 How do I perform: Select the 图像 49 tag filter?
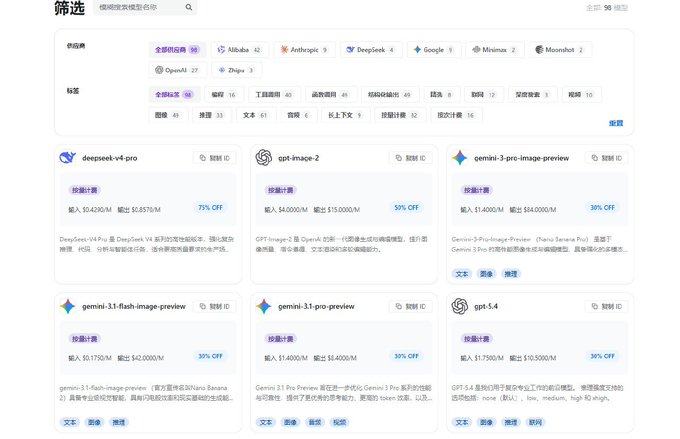pos(168,115)
